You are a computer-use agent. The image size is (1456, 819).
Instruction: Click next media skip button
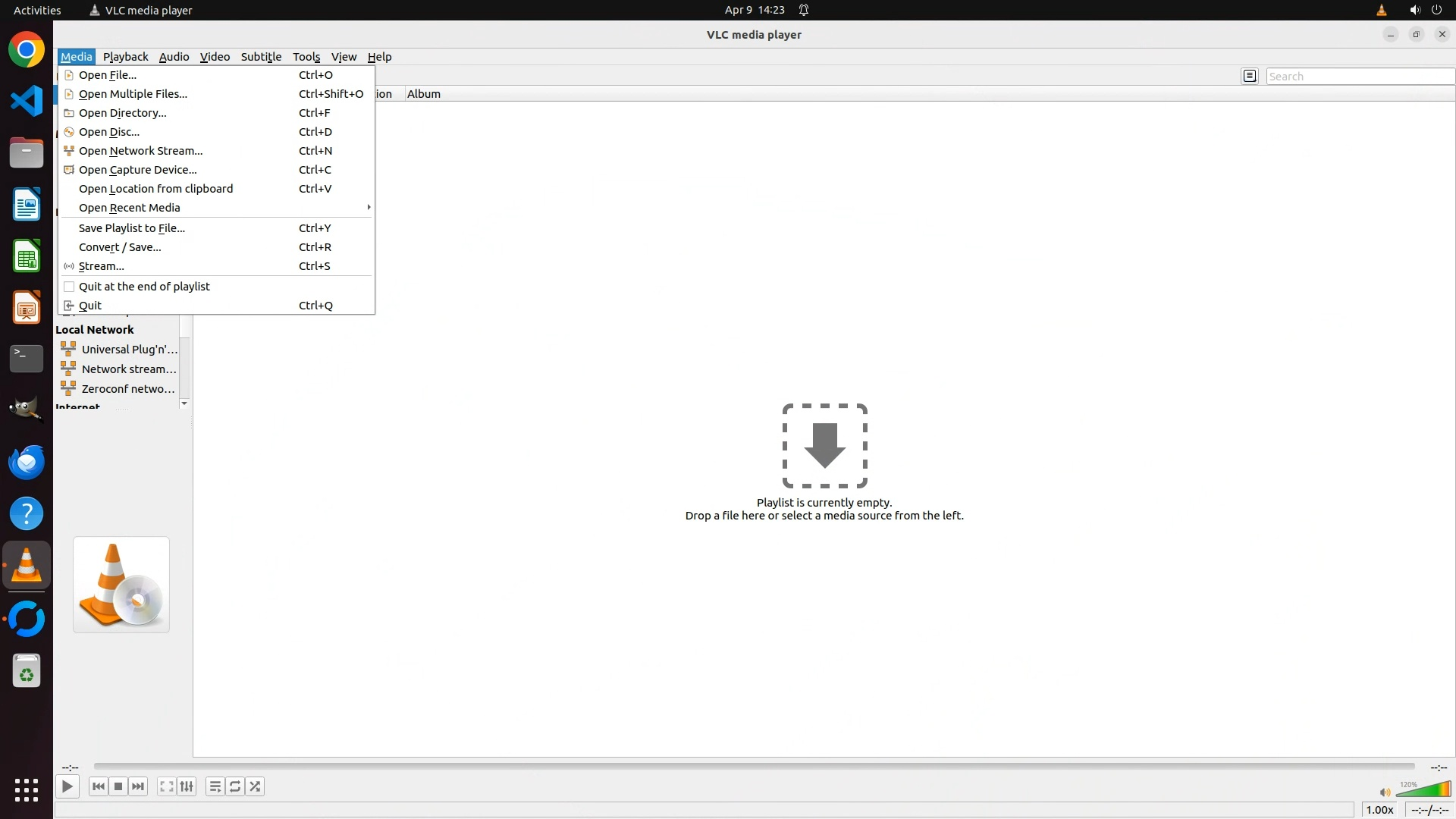point(138,786)
